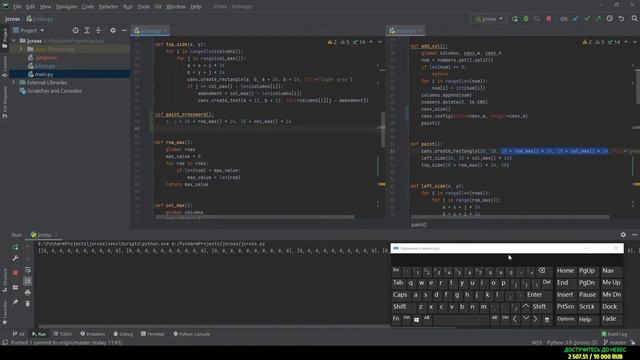Open the Tools menu

pos(143,7)
